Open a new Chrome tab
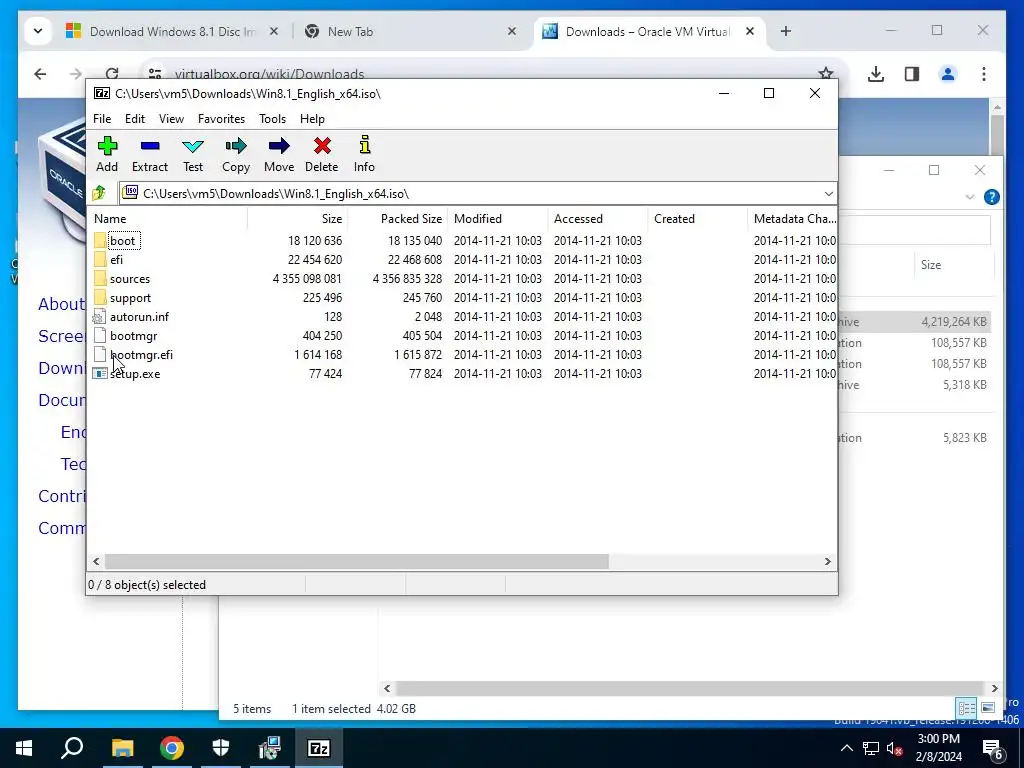This screenshot has height=768, width=1024. [786, 31]
